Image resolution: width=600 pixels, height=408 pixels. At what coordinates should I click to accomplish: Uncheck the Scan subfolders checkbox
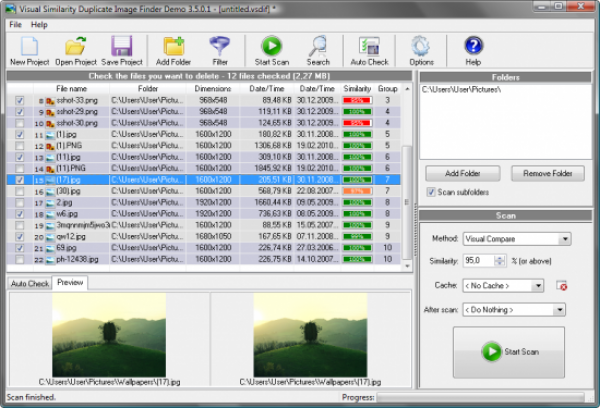tap(431, 191)
